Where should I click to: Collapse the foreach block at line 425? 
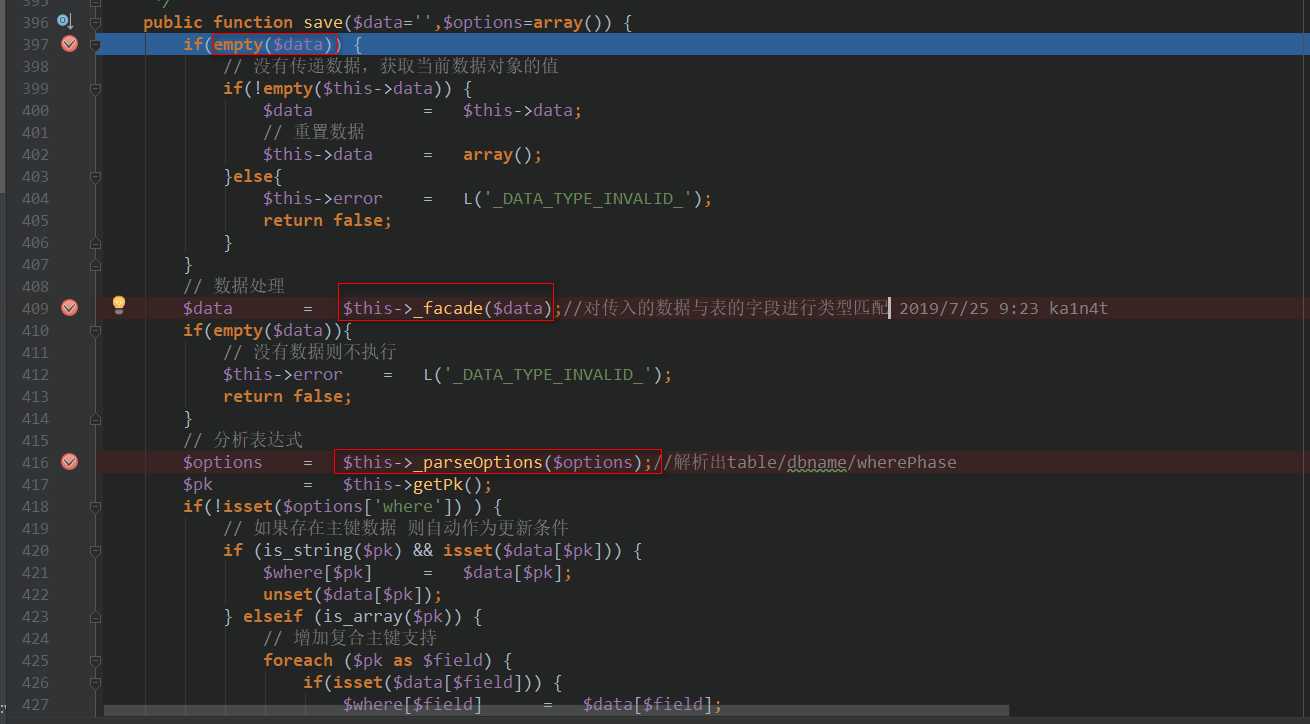pos(95,660)
